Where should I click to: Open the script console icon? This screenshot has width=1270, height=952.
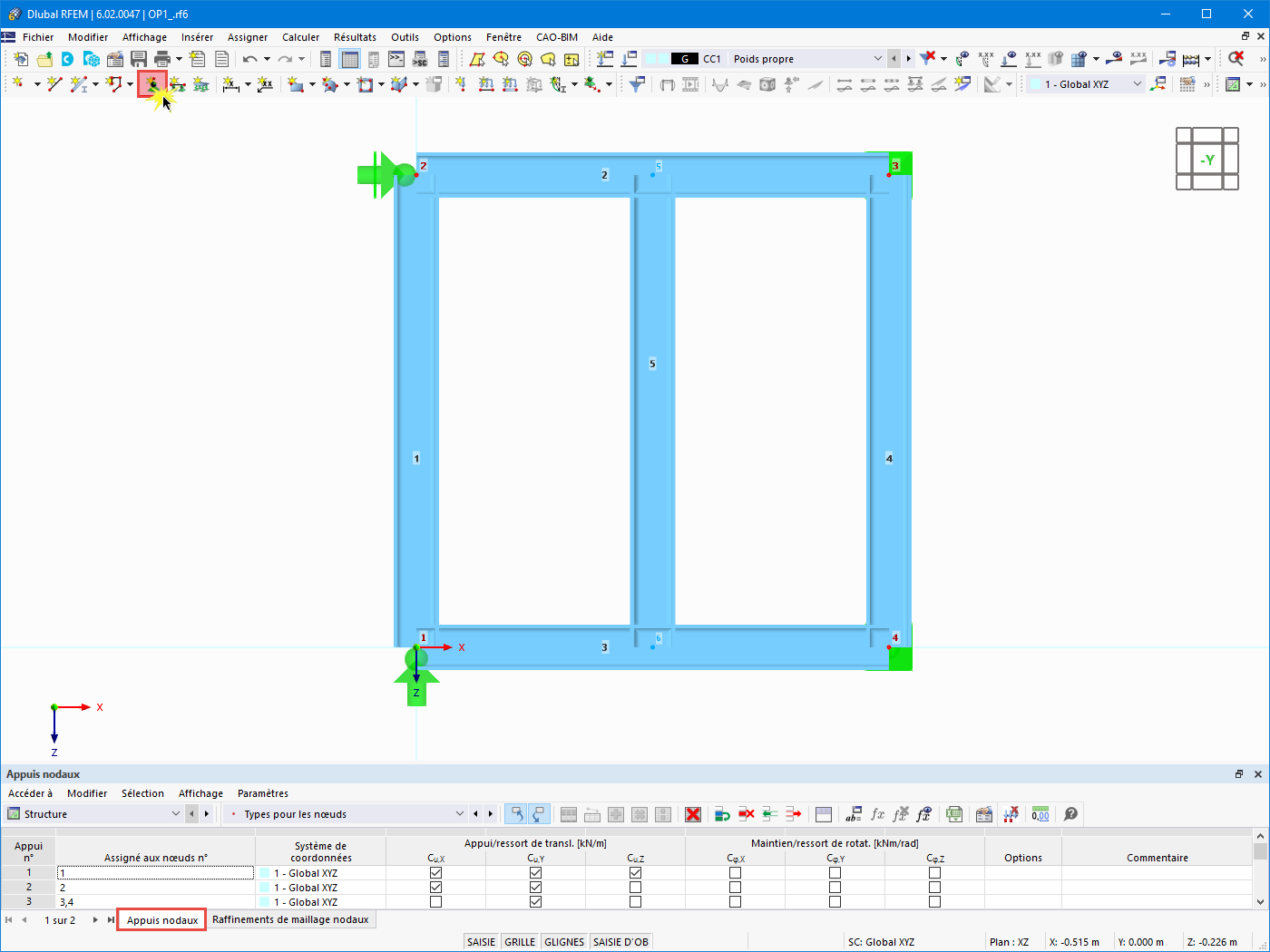[x=396, y=59]
